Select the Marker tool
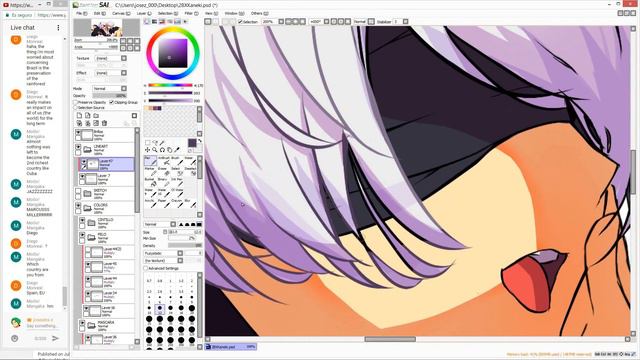Screen dimensions: 640x360 click(x=150, y=171)
